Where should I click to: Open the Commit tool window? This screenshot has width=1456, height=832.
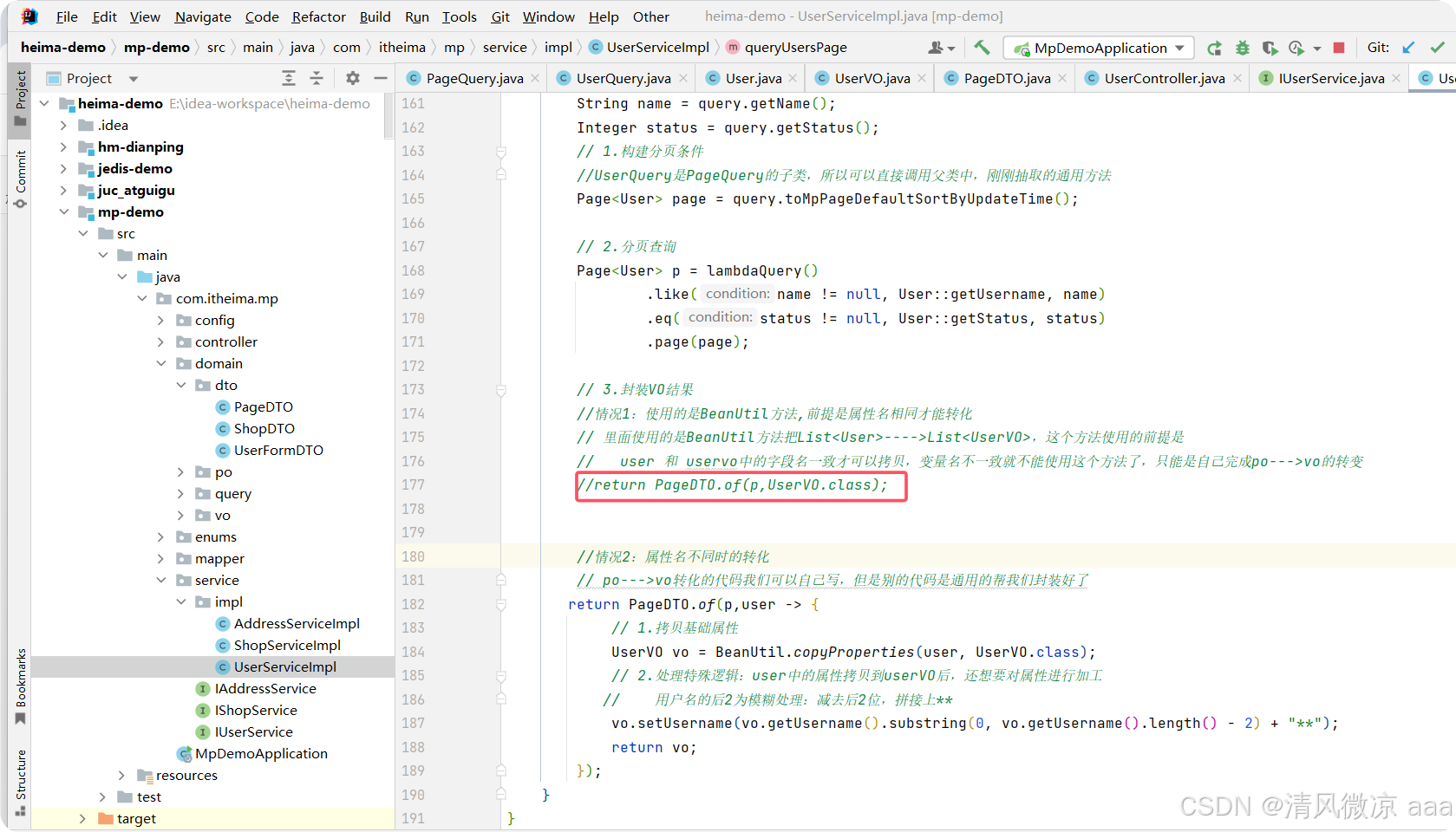pos(20,179)
